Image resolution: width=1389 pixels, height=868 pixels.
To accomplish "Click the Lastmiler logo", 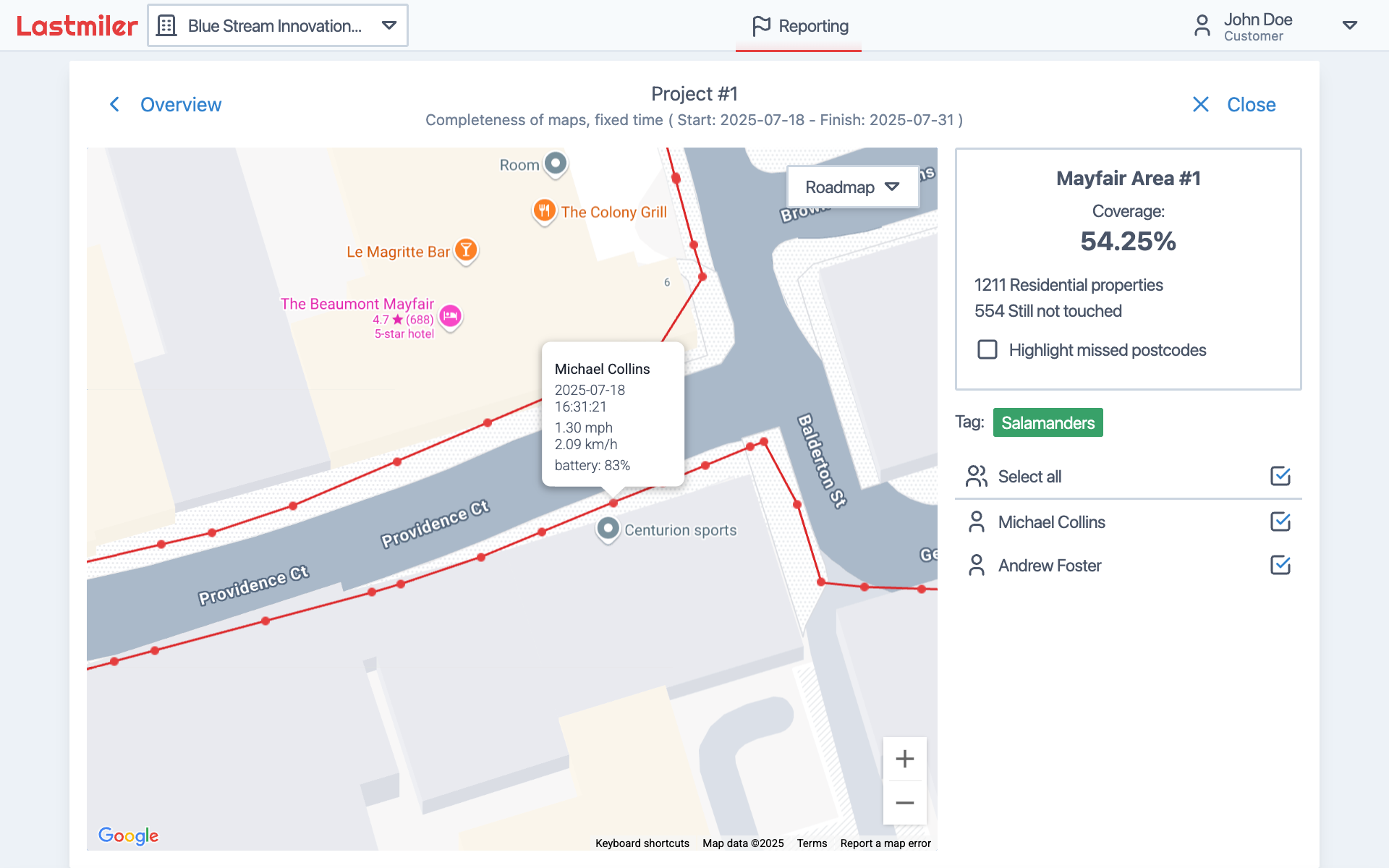I will [x=77, y=26].
